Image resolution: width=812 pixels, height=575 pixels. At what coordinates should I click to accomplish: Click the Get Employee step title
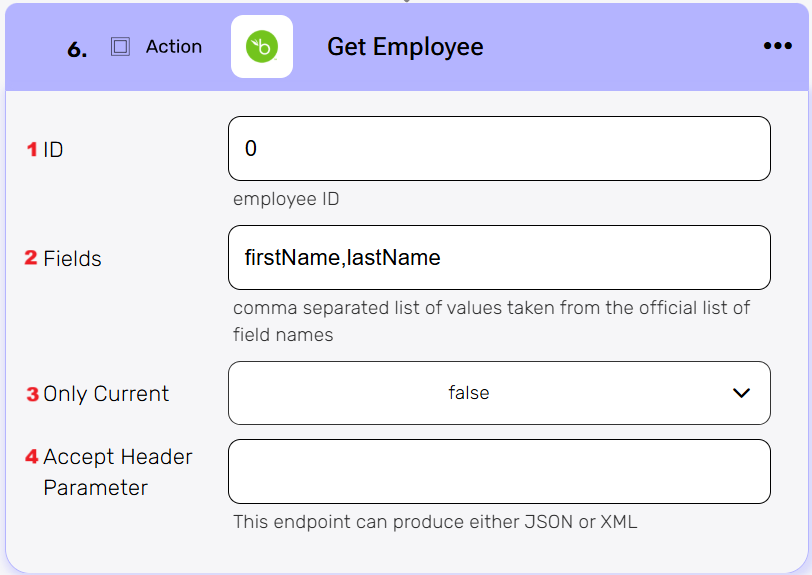tap(405, 47)
